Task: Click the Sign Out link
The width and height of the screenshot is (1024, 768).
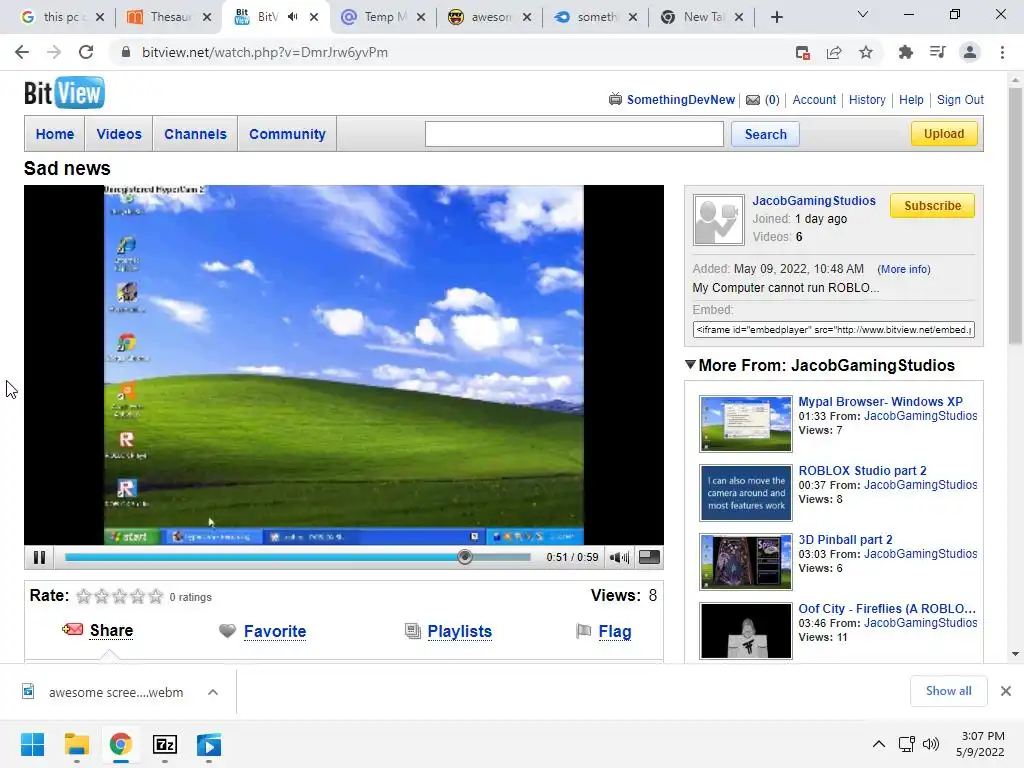Action: coord(960,100)
